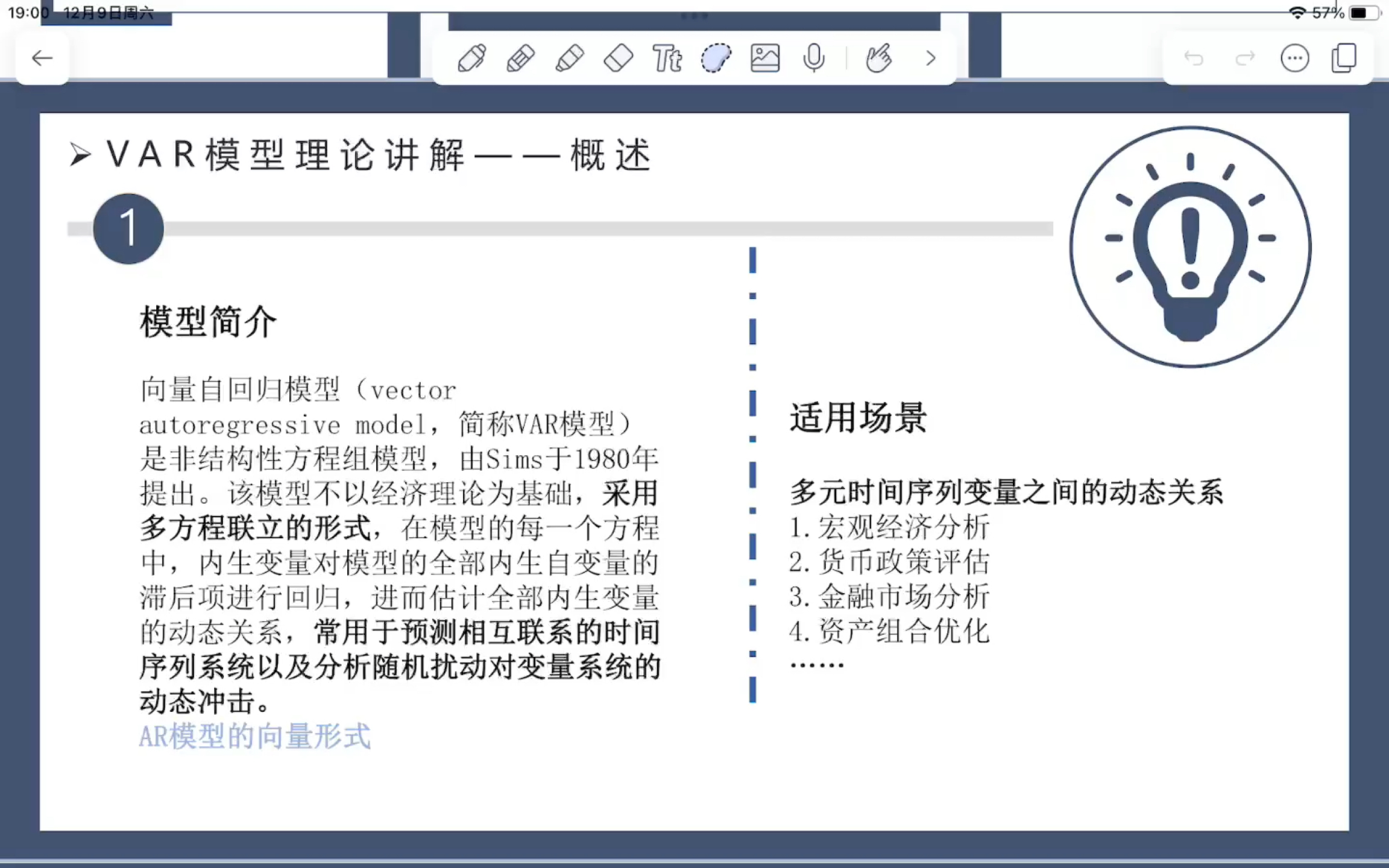Select the Tt text tool
The height and width of the screenshot is (868, 1389).
pyautogui.click(x=667, y=58)
